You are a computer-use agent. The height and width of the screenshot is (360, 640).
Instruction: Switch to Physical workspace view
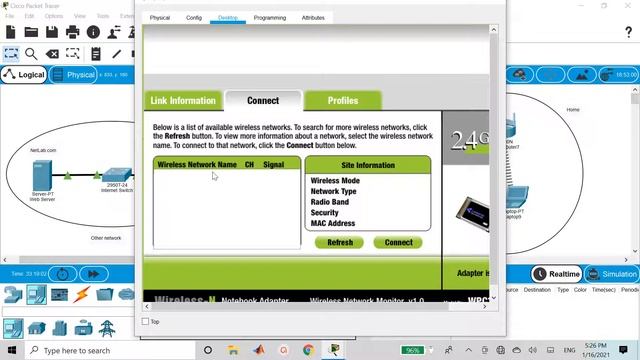point(73,75)
